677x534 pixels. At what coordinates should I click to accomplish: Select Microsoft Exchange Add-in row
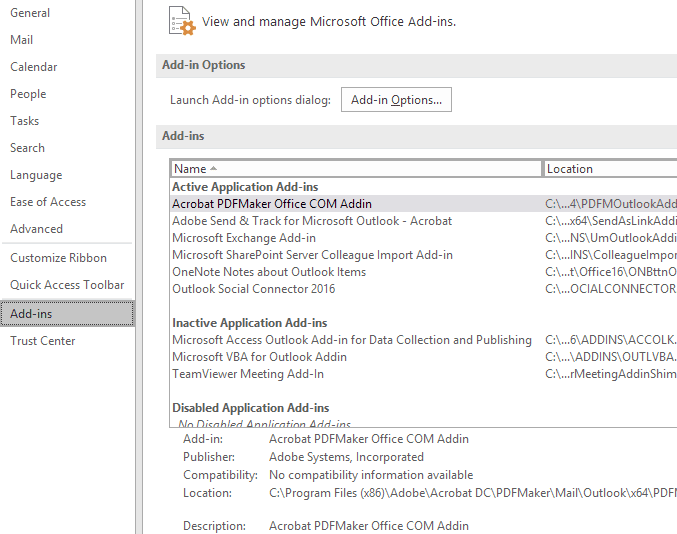tap(244, 238)
